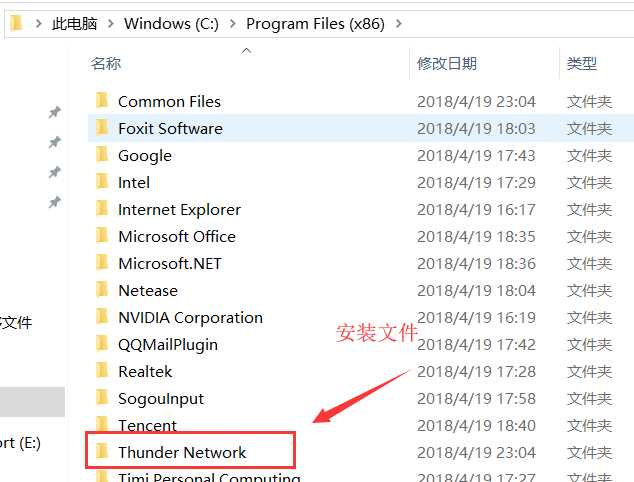This screenshot has height=482, width=634.
Task: Click the Common Files folder icon
Action: coord(101,101)
